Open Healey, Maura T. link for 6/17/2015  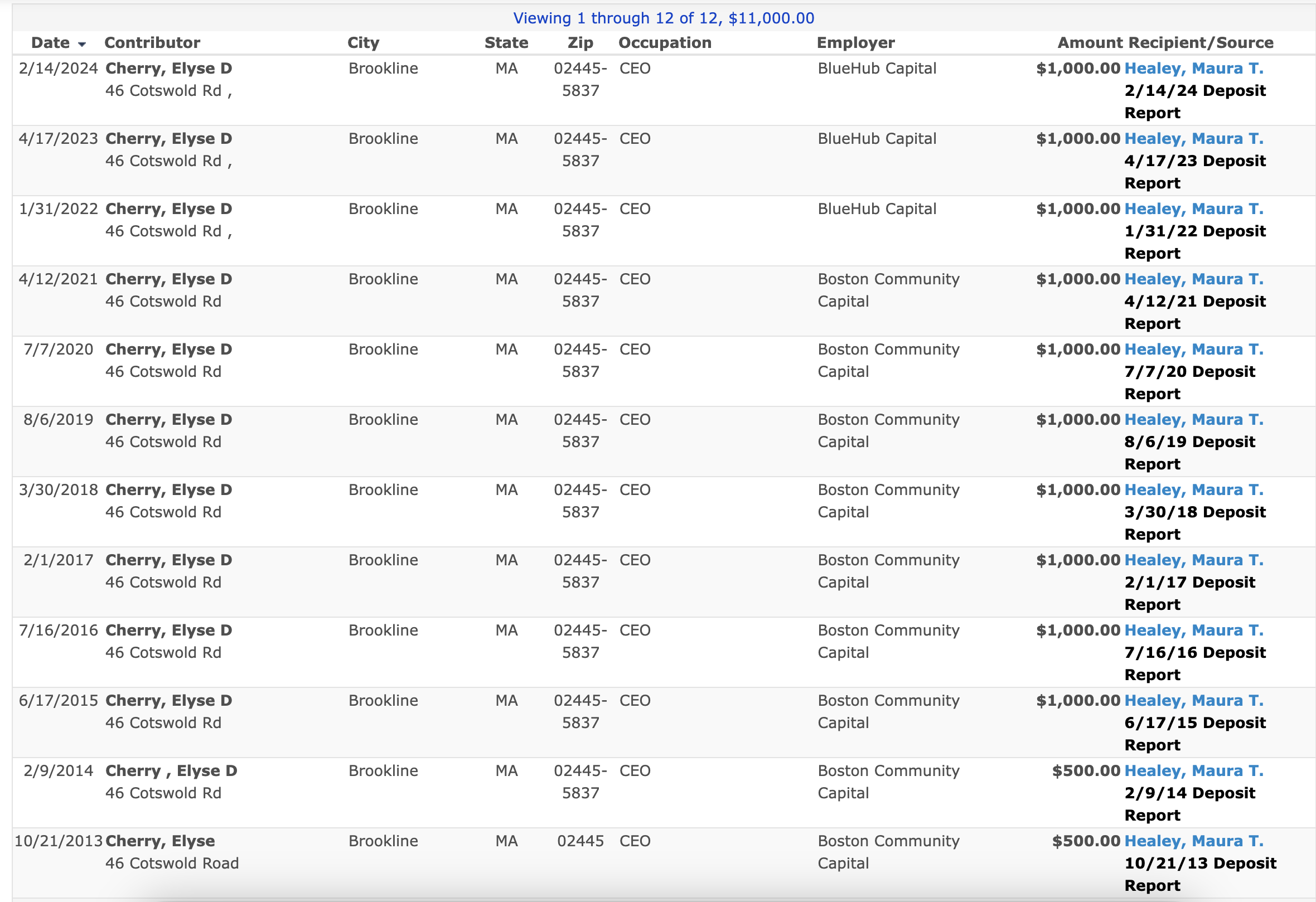(1194, 700)
